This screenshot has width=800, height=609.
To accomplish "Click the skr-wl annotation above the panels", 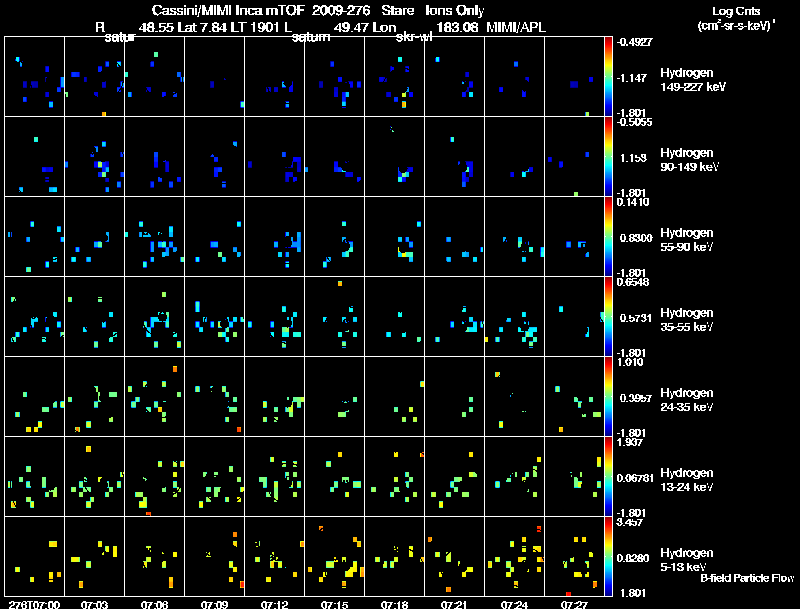I will [x=414, y=38].
